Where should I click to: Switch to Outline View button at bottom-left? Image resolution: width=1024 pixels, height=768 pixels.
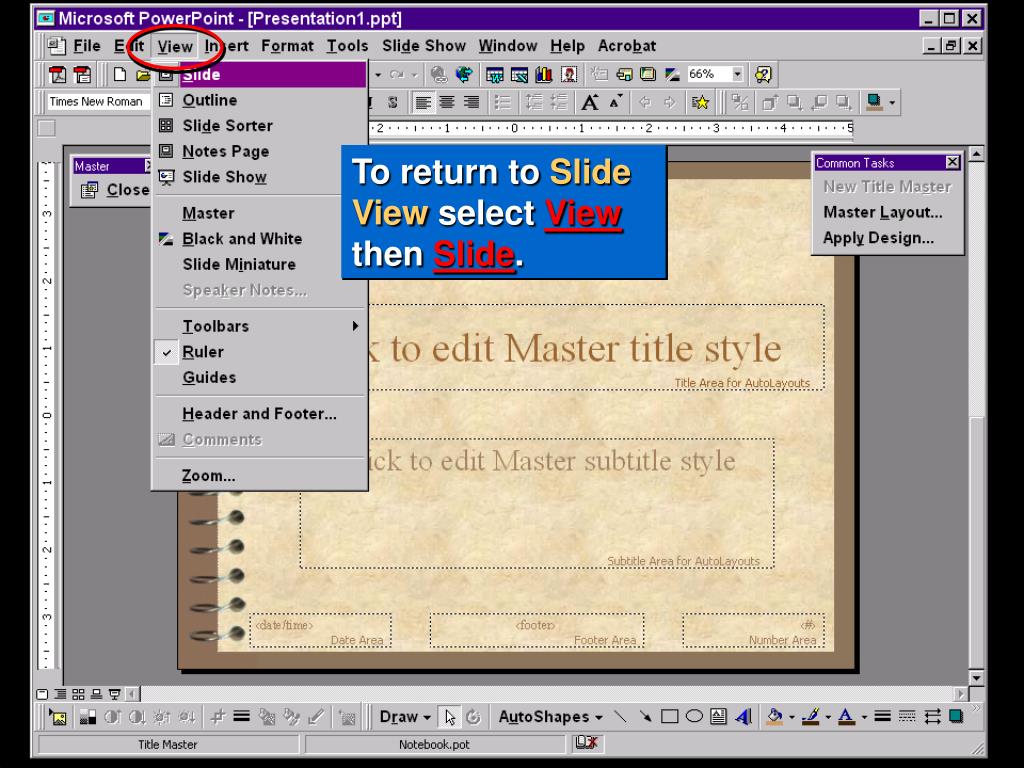point(60,694)
